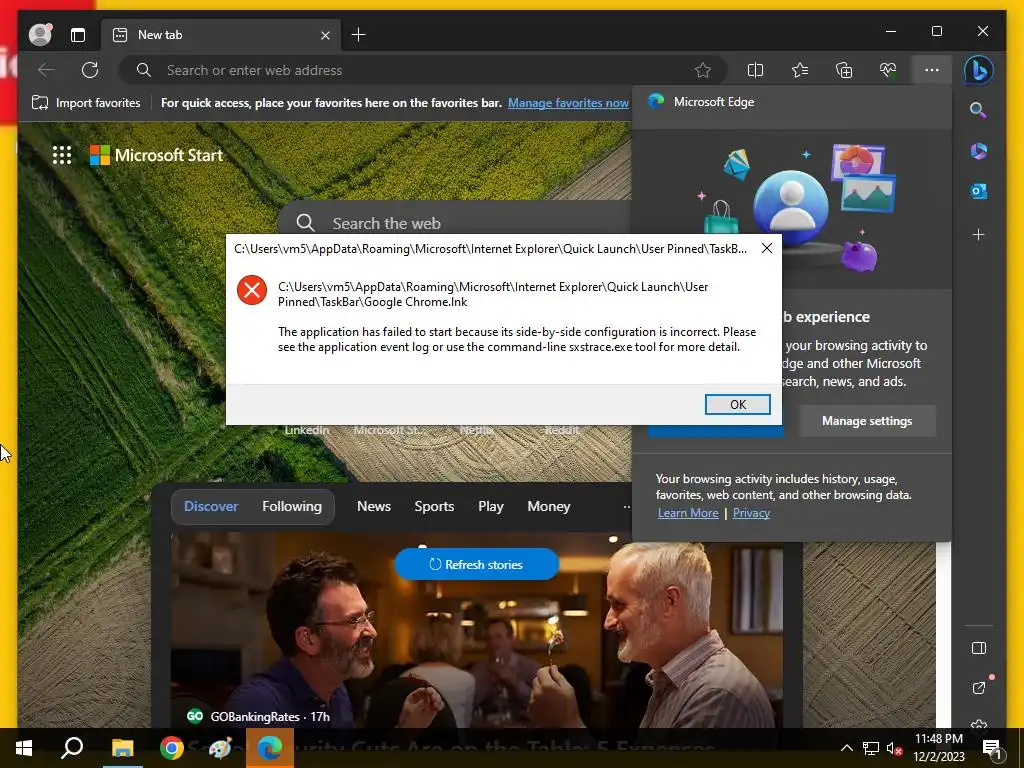
Task: Open the Microsoft Start app launcher grid
Action: (62, 155)
